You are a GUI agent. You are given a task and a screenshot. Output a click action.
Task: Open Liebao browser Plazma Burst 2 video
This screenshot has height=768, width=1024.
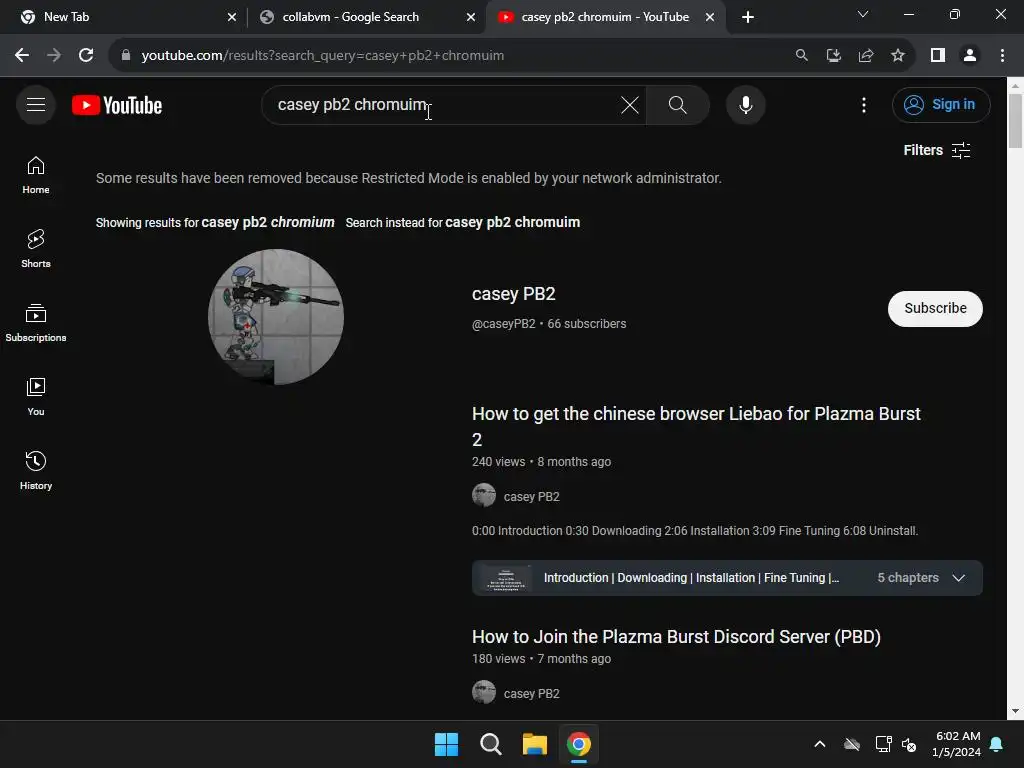[x=696, y=426]
